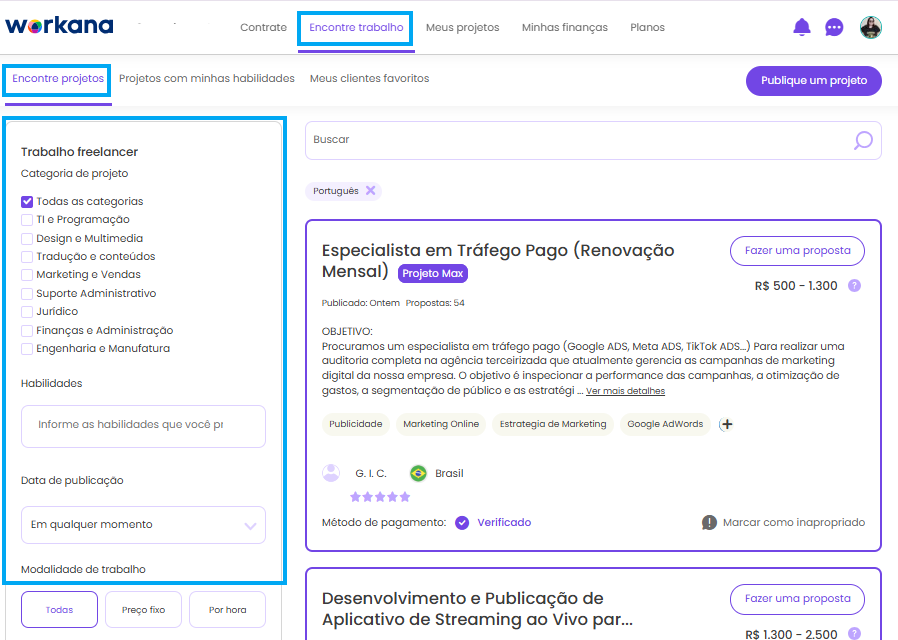Screen dimensions: 898x640
Task: Click help icon beside R$ 1.300 - 2.500
Action: 854,634
